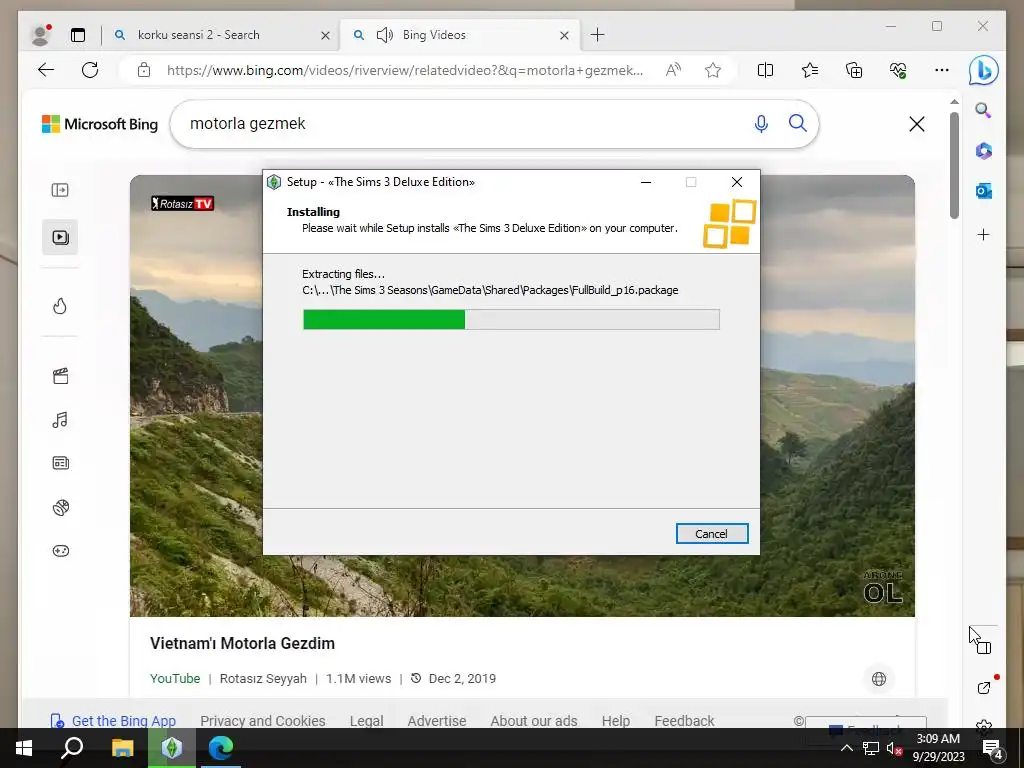Close the korku seansi 2 tab
Viewport: 1024px width, 768px height.
[325, 36]
